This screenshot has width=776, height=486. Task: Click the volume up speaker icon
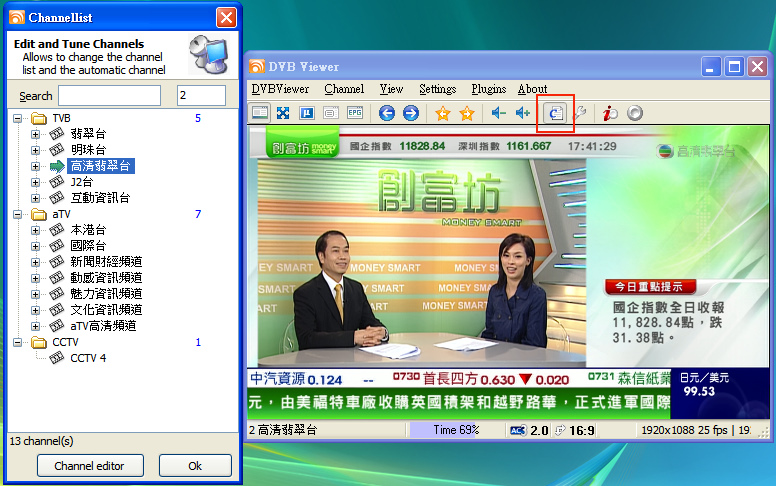point(522,113)
